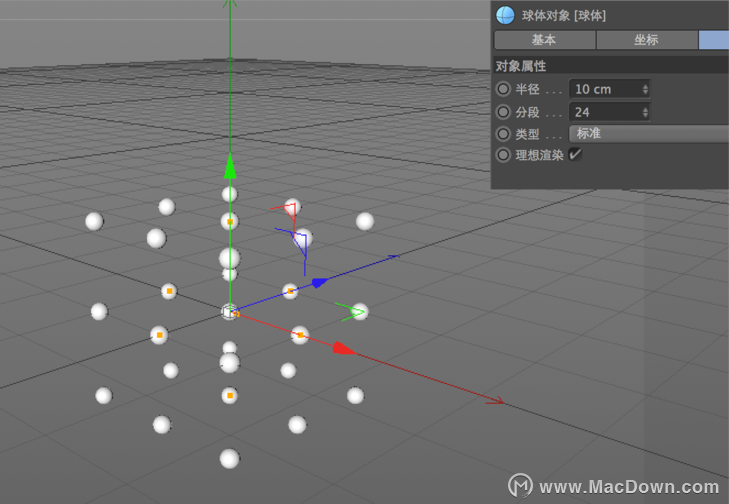Image resolution: width=729 pixels, height=504 pixels.
Task: Click the red X-axis arrow handle
Action: tap(345, 348)
